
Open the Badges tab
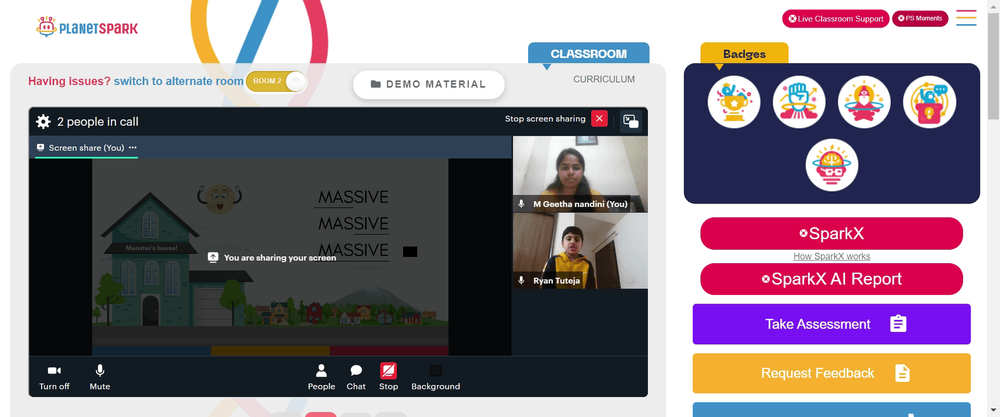point(744,54)
